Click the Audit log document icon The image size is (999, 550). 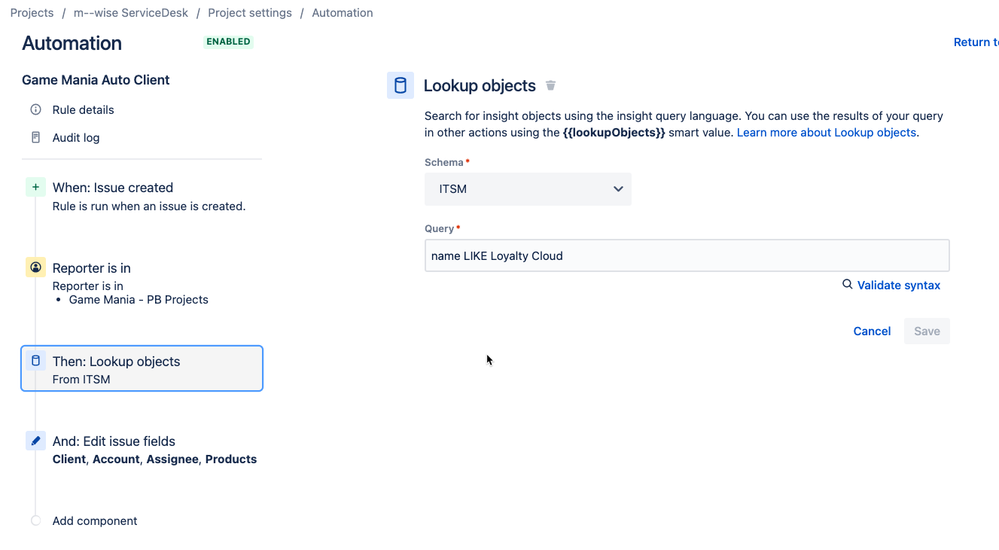point(36,138)
